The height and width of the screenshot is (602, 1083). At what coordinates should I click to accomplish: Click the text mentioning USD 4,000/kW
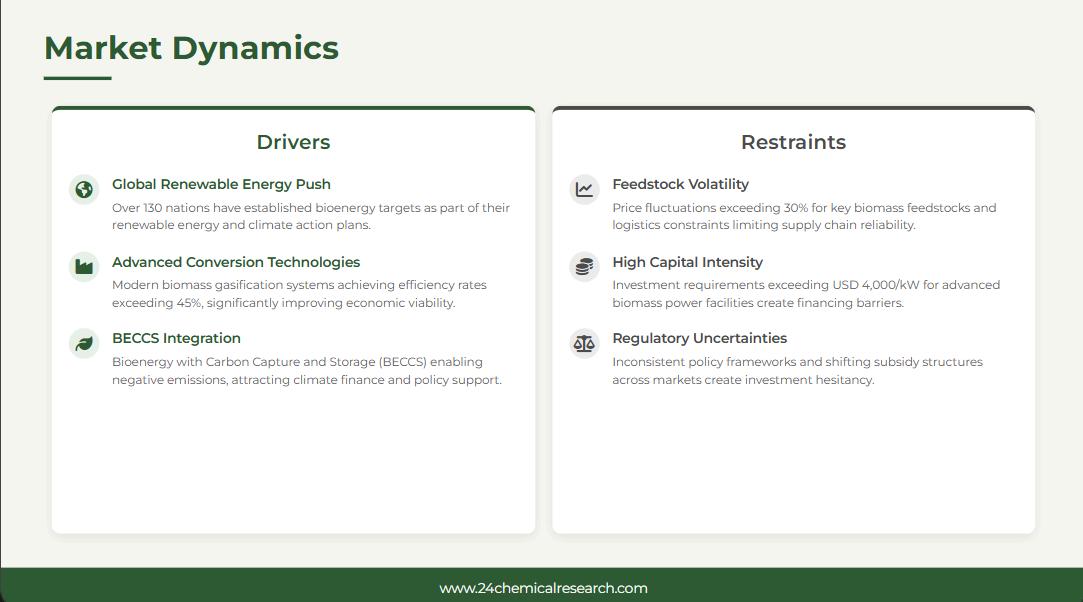806,293
